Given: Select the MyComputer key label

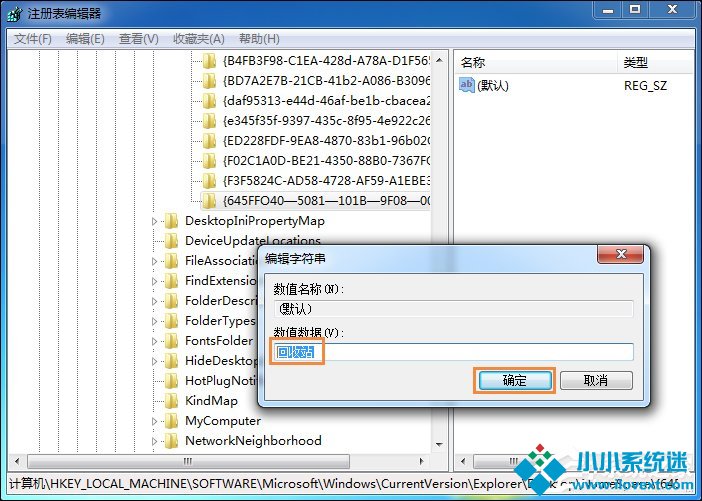Looking at the screenshot, I should click(x=223, y=420).
